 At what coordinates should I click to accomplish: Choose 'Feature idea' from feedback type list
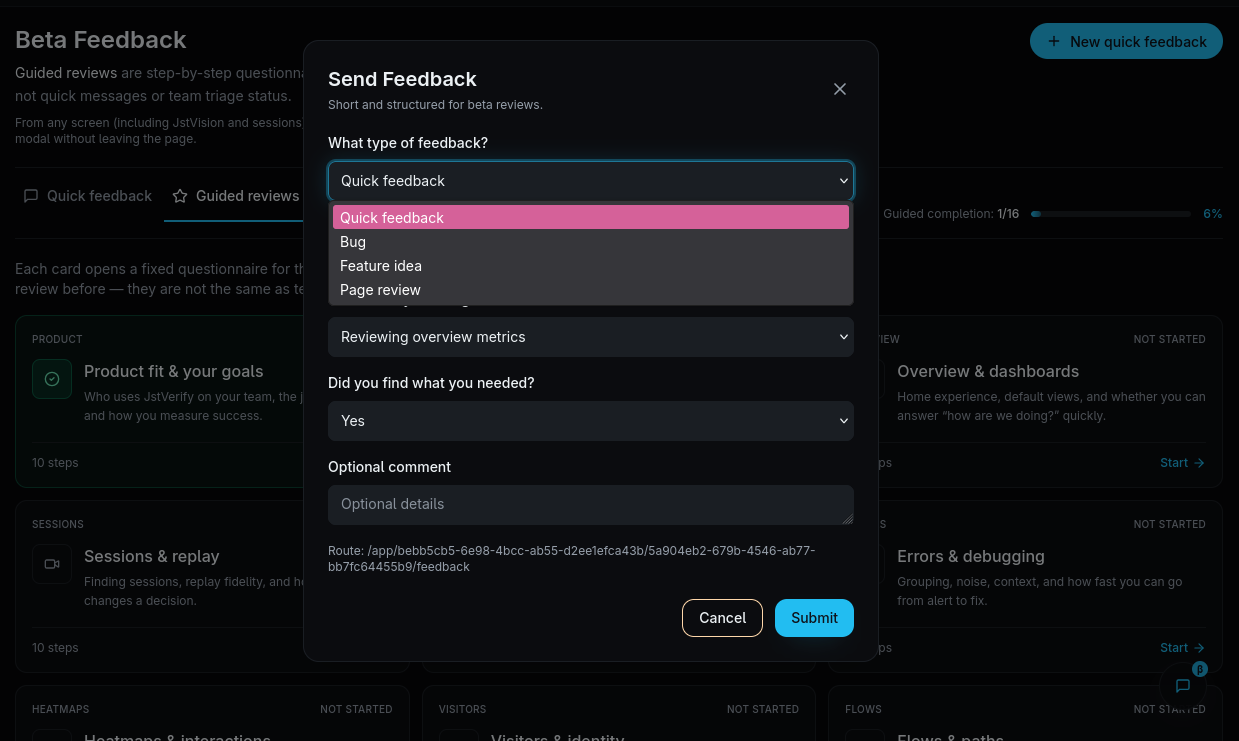591,266
